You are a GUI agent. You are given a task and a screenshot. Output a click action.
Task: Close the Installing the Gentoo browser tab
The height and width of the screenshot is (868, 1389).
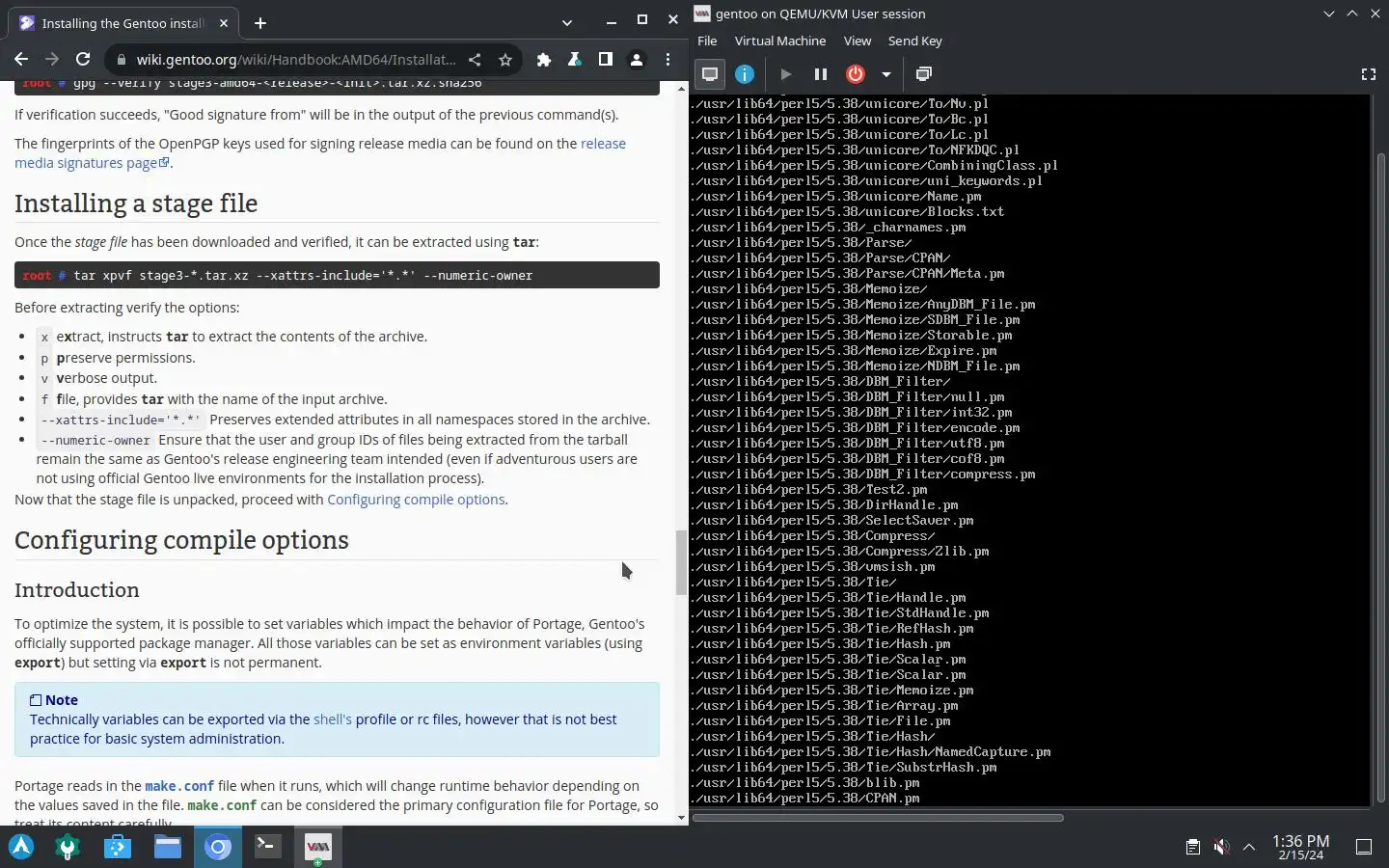point(223,23)
